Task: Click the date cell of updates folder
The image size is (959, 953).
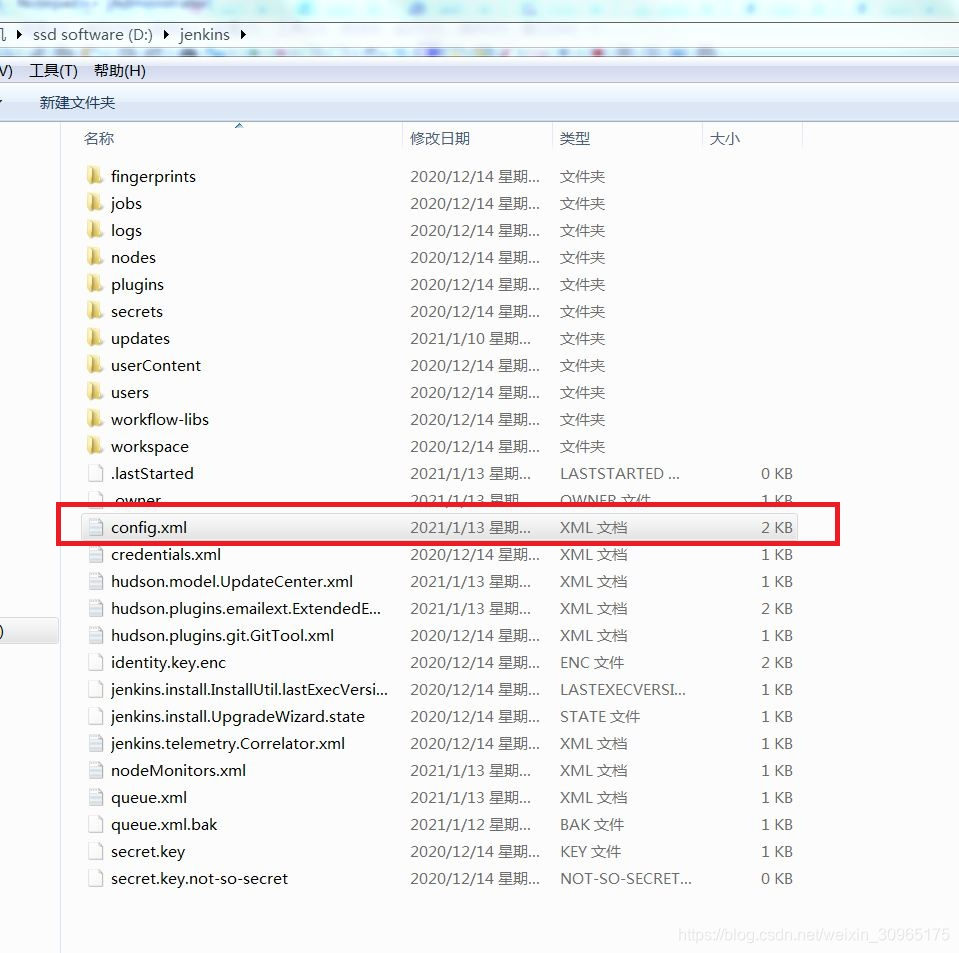Action: [470, 338]
